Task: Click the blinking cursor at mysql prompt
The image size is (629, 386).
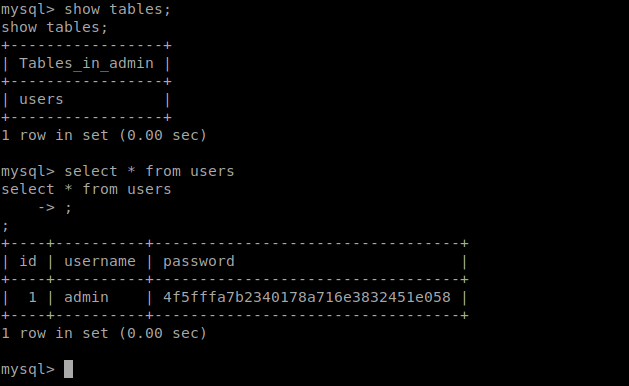Action: click(69, 369)
